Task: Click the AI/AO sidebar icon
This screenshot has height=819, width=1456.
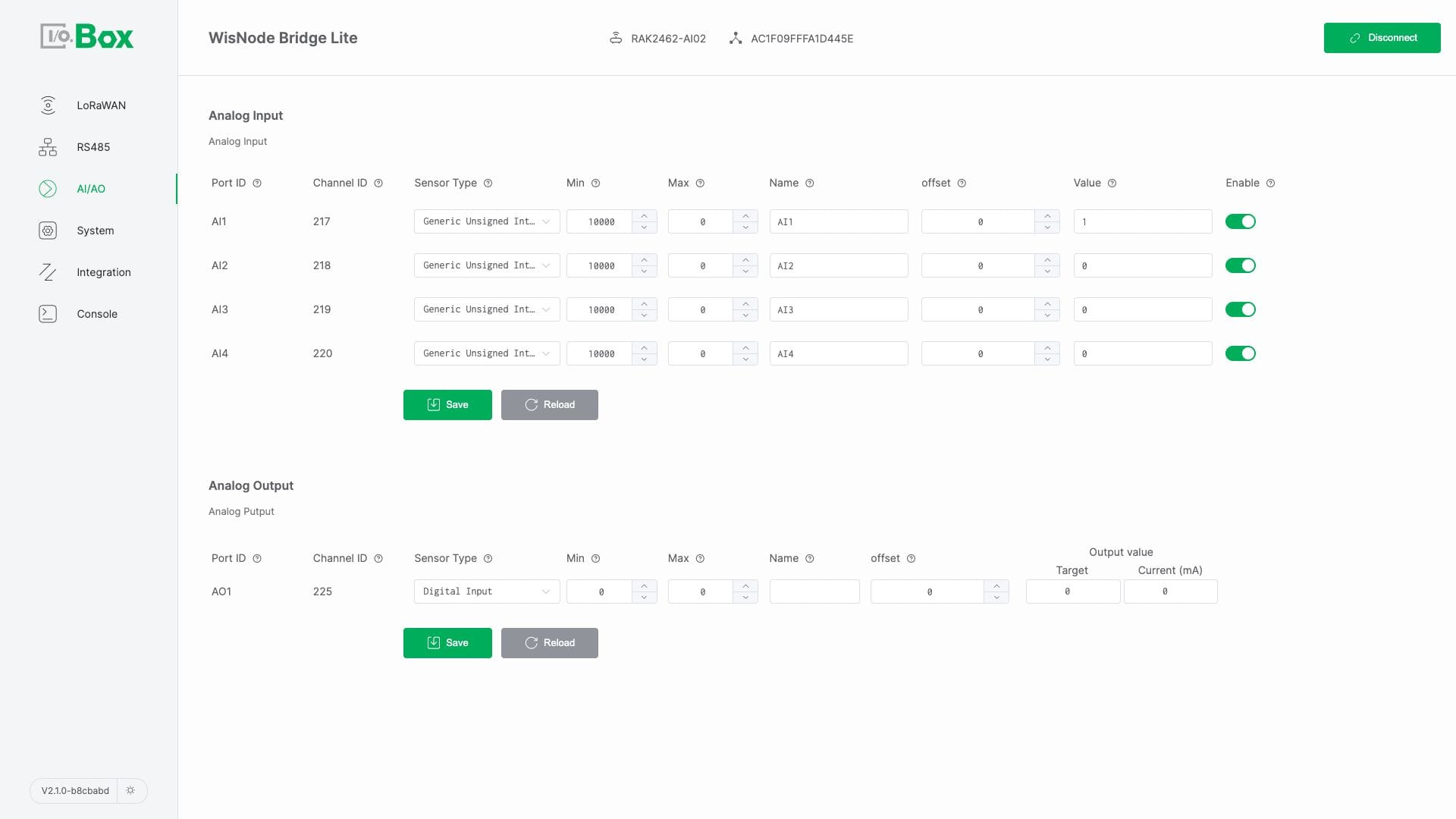Action: 47,188
